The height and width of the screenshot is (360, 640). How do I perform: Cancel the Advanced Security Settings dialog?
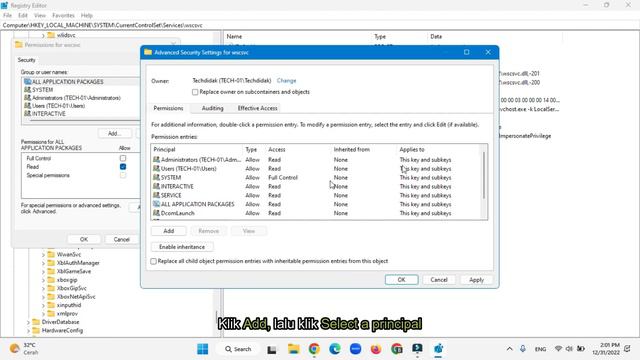pos(439,280)
